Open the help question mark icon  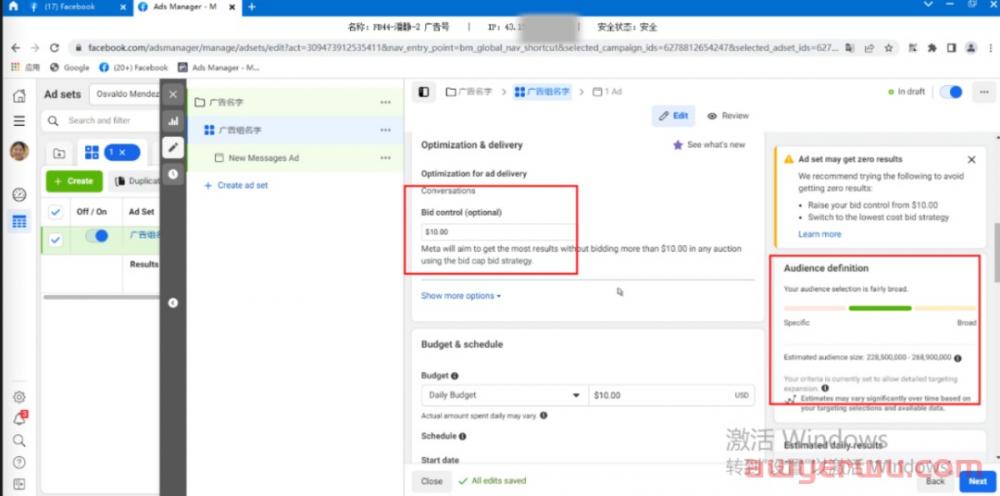coord(20,462)
